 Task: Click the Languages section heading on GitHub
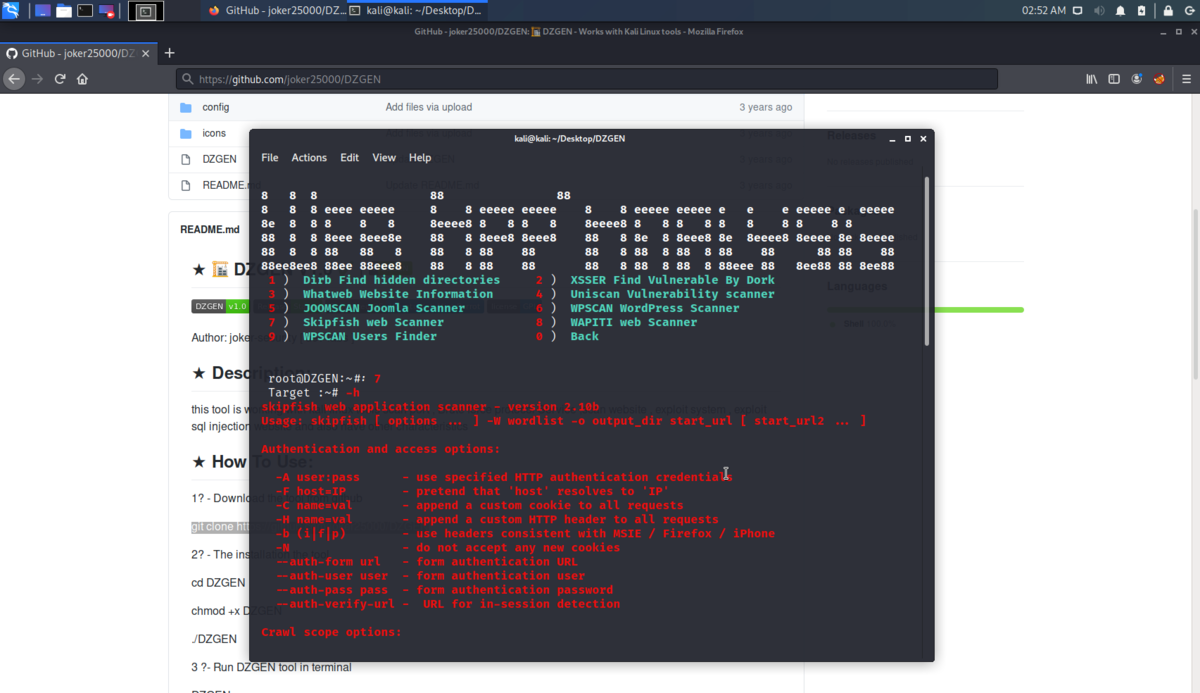[x=857, y=286]
